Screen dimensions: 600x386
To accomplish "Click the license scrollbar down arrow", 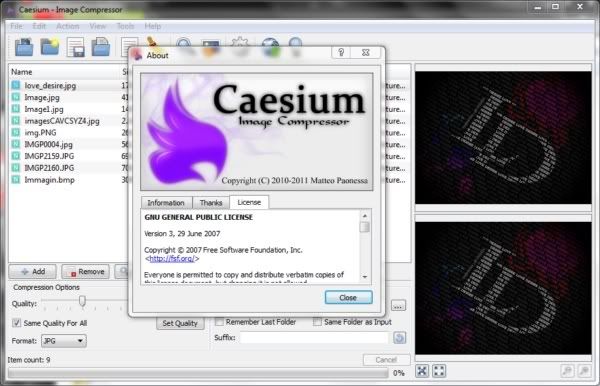I will [365, 277].
